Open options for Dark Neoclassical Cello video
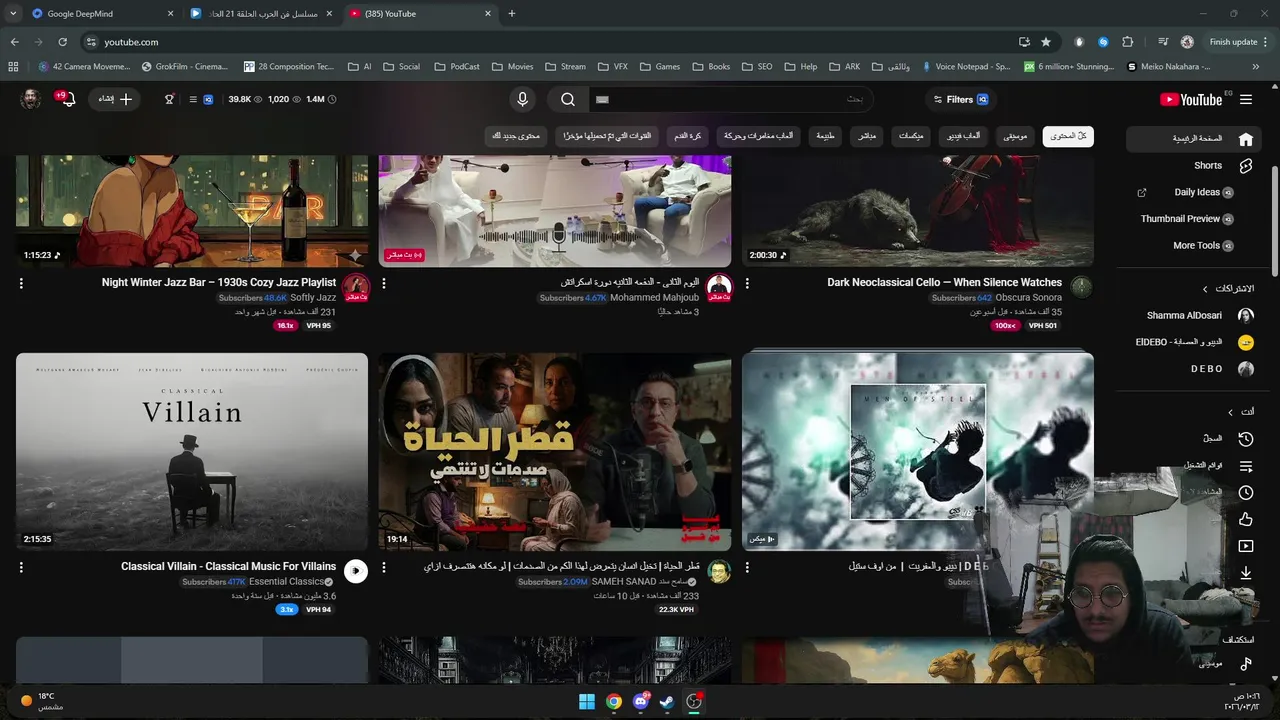 (x=747, y=284)
